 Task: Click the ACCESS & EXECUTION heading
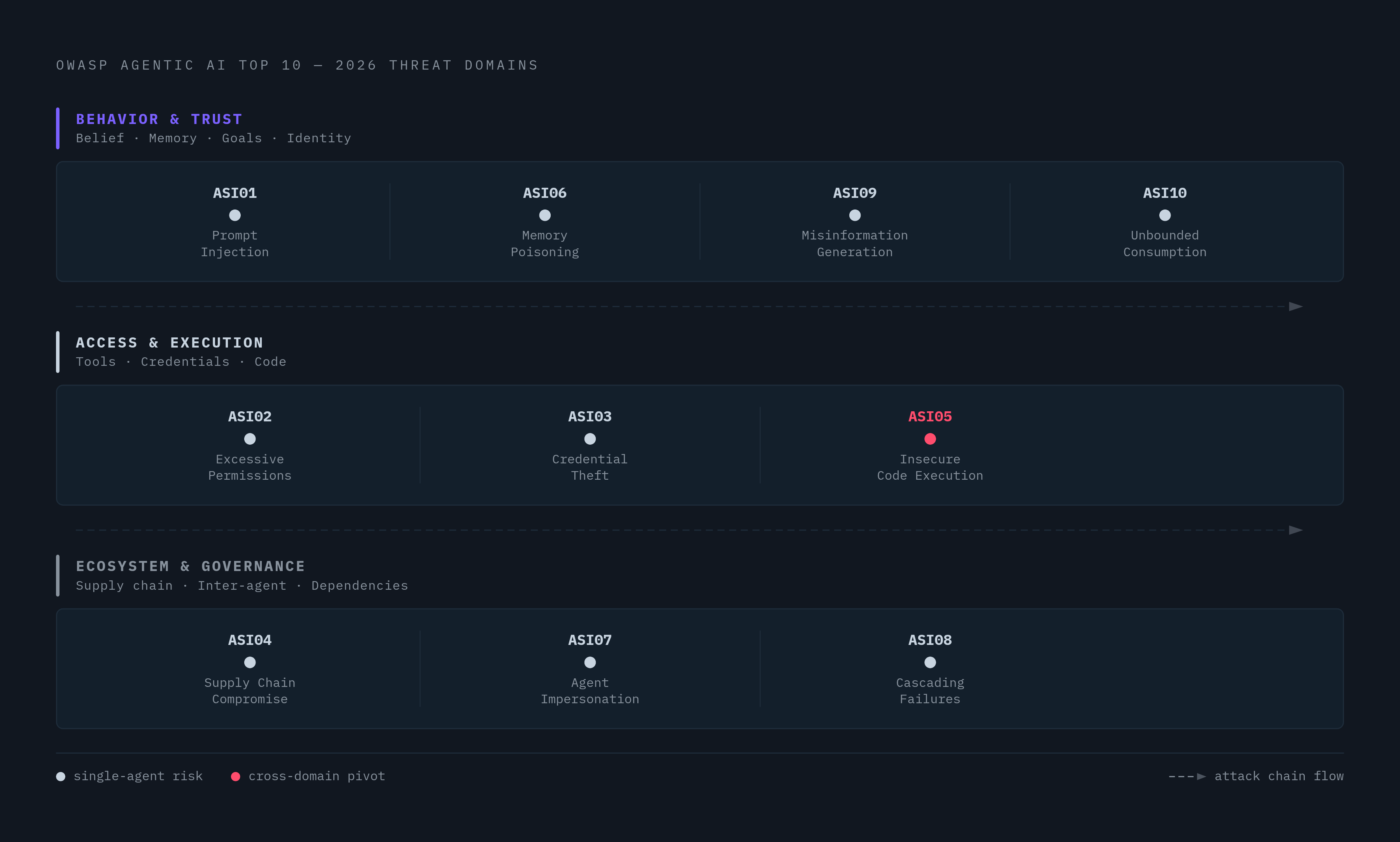[x=170, y=343]
